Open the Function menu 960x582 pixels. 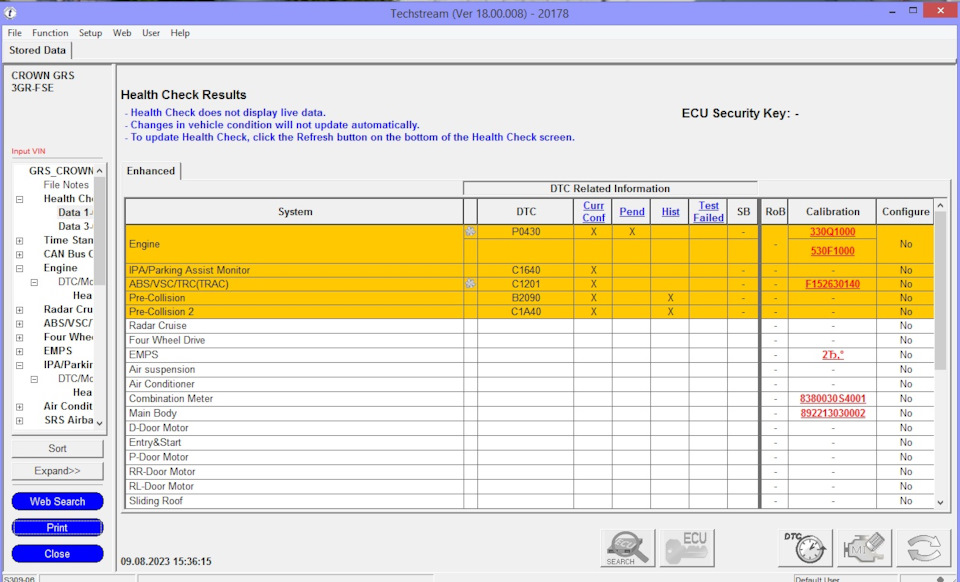click(50, 33)
